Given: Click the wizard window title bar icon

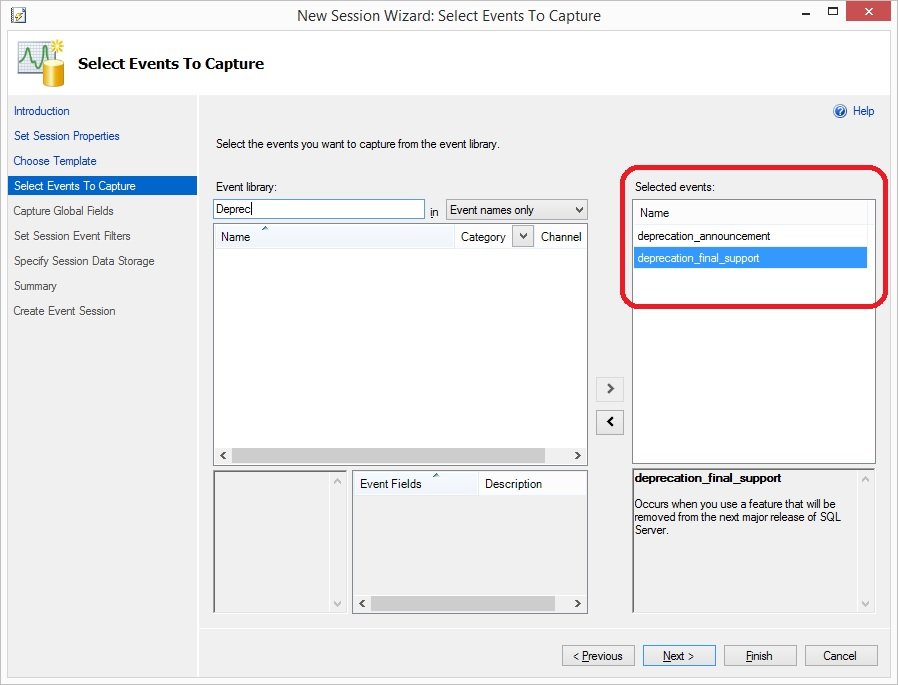Looking at the screenshot, I should coord(18,15).
